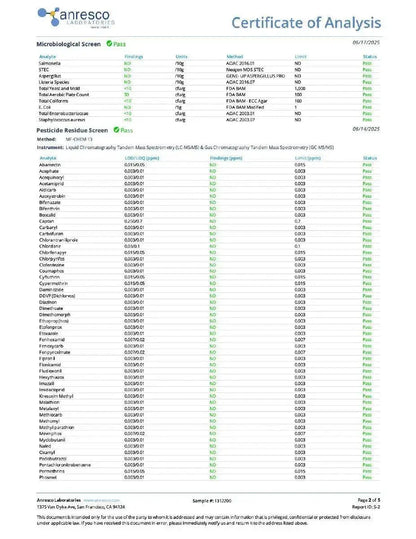416x539 pixels.
Task: Select the Pesticide Residue Screen heading
Action: click(72, 130)
